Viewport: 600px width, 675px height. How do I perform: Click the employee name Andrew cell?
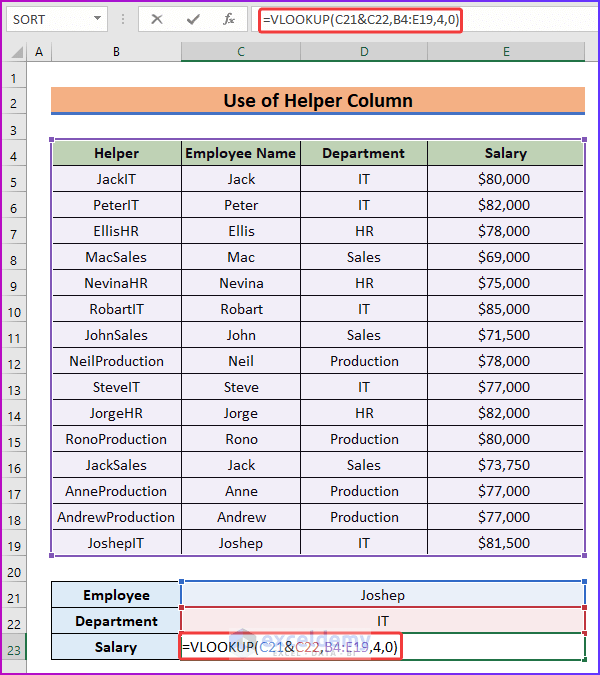point(241,517)
